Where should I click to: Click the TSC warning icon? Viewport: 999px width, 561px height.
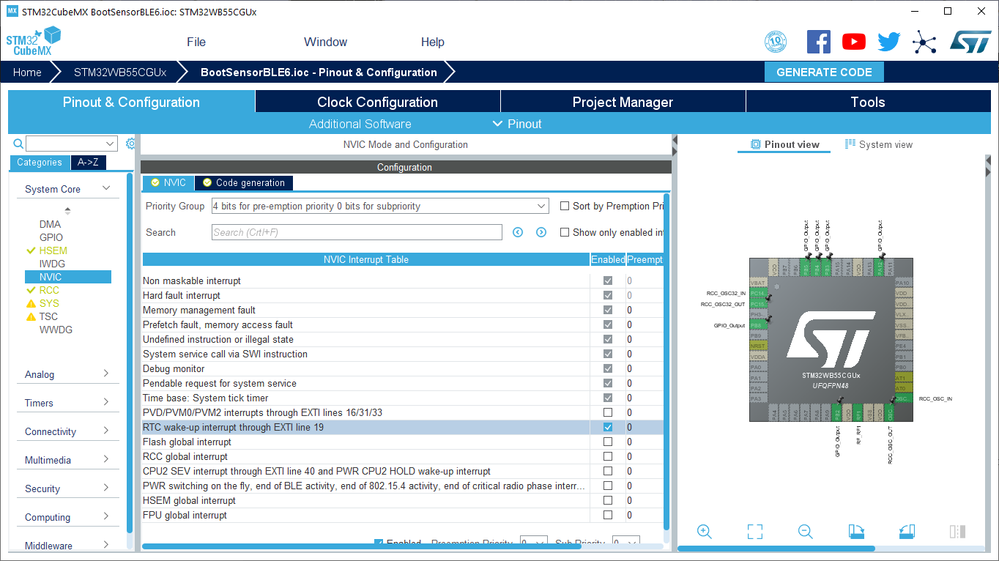pos(31,316)
